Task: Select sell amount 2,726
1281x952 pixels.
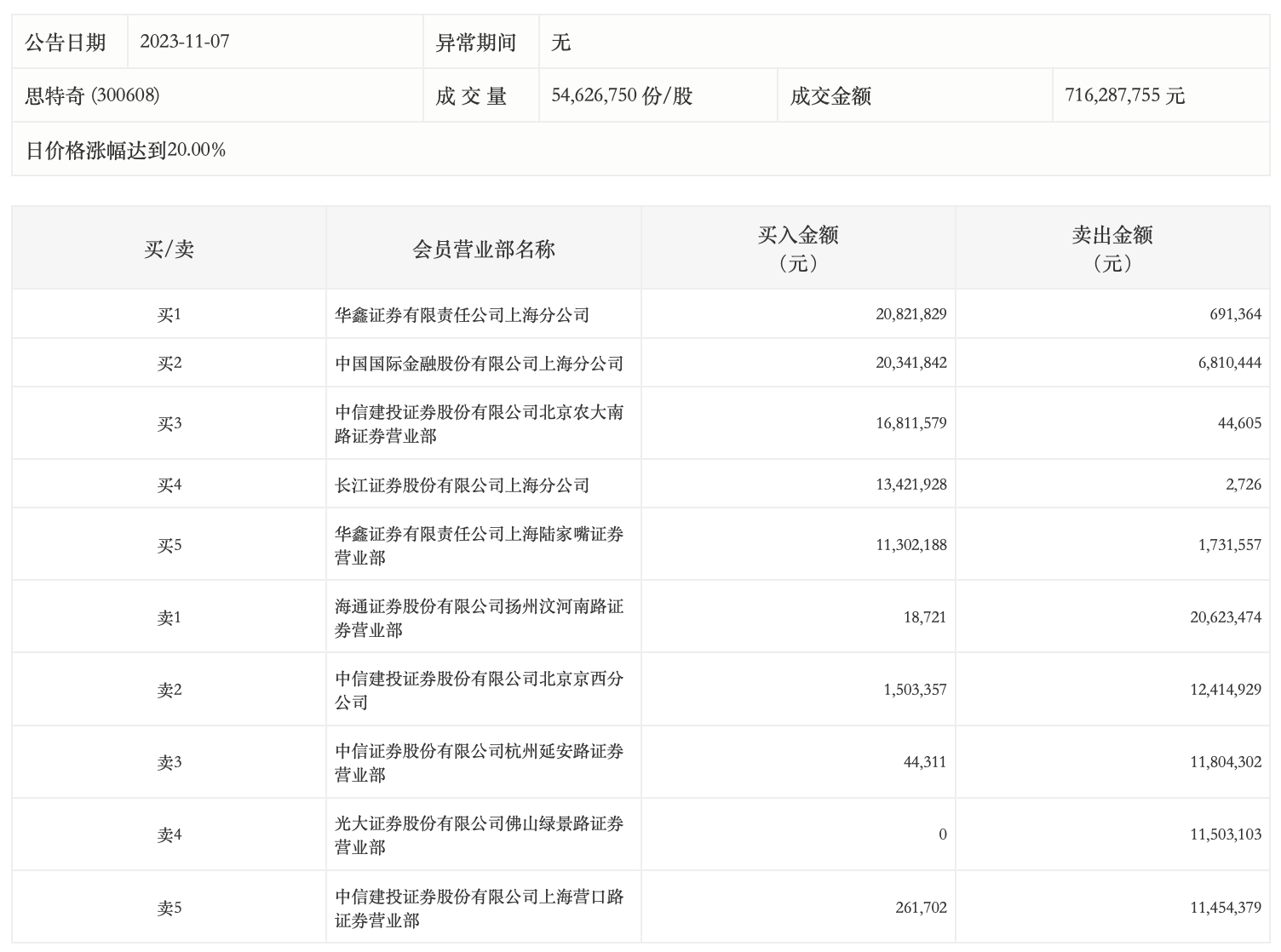Action: [x=1244, y=485]
